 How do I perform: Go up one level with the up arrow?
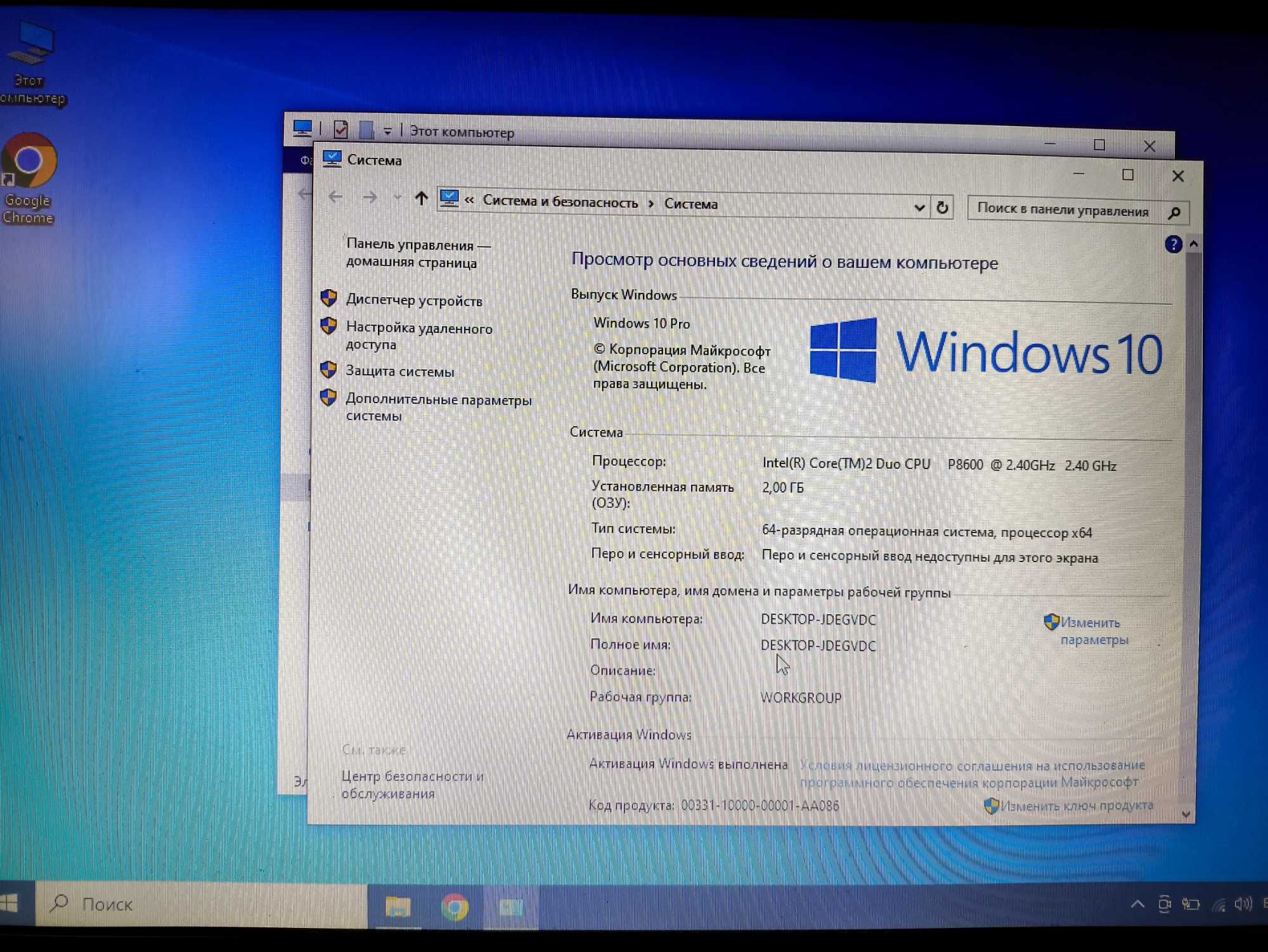421,198
